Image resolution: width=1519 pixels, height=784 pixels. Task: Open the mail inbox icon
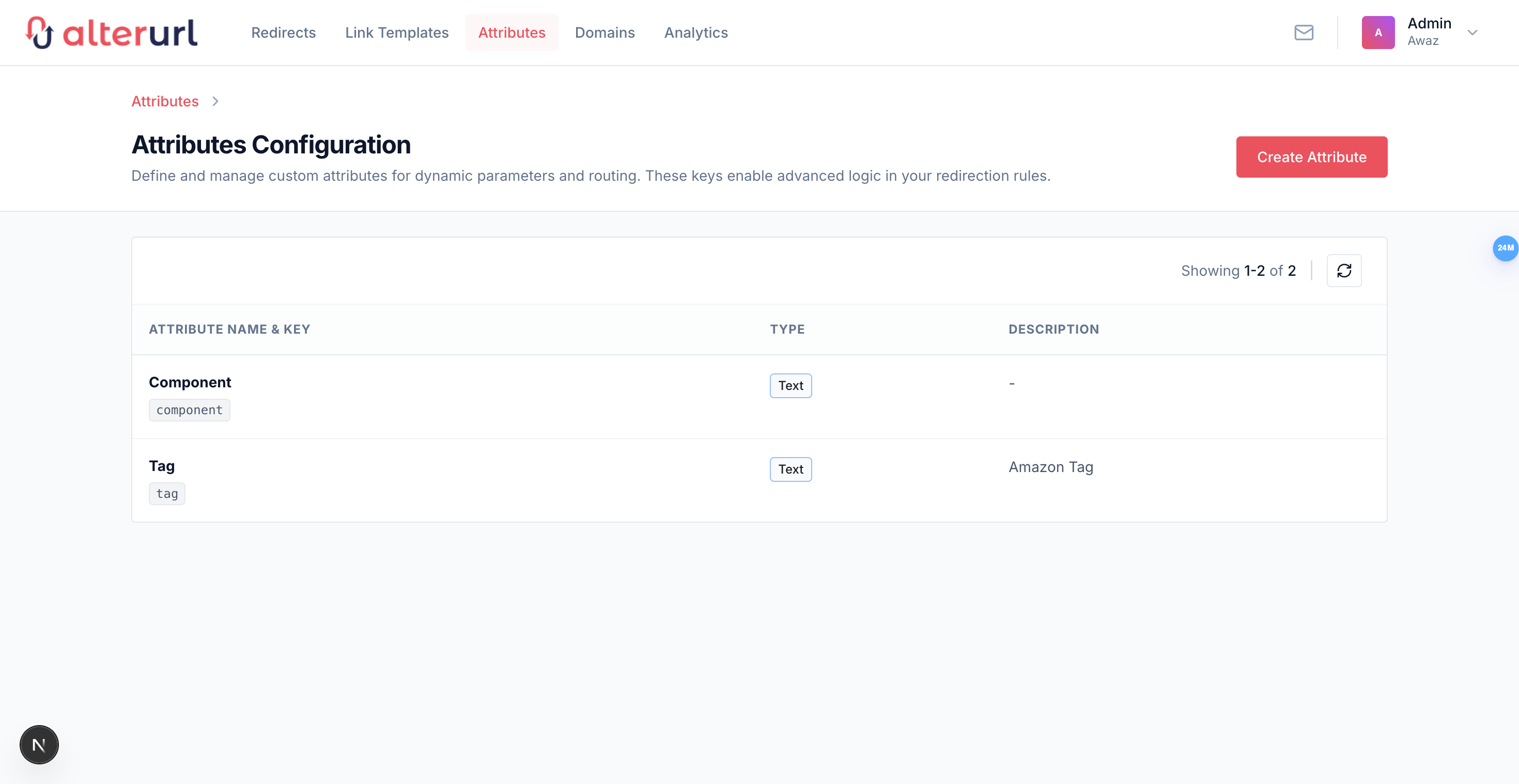[x=1303, y=33]
